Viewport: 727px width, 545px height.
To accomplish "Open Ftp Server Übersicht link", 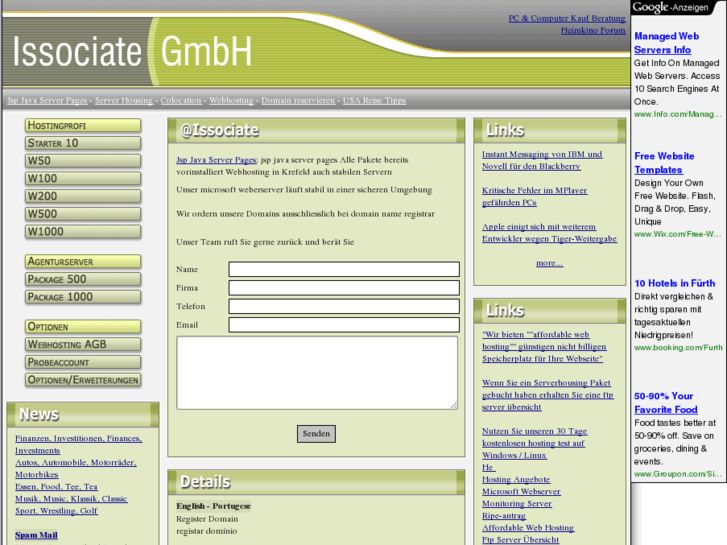I will pyautogui.click(x=520, y=539).
